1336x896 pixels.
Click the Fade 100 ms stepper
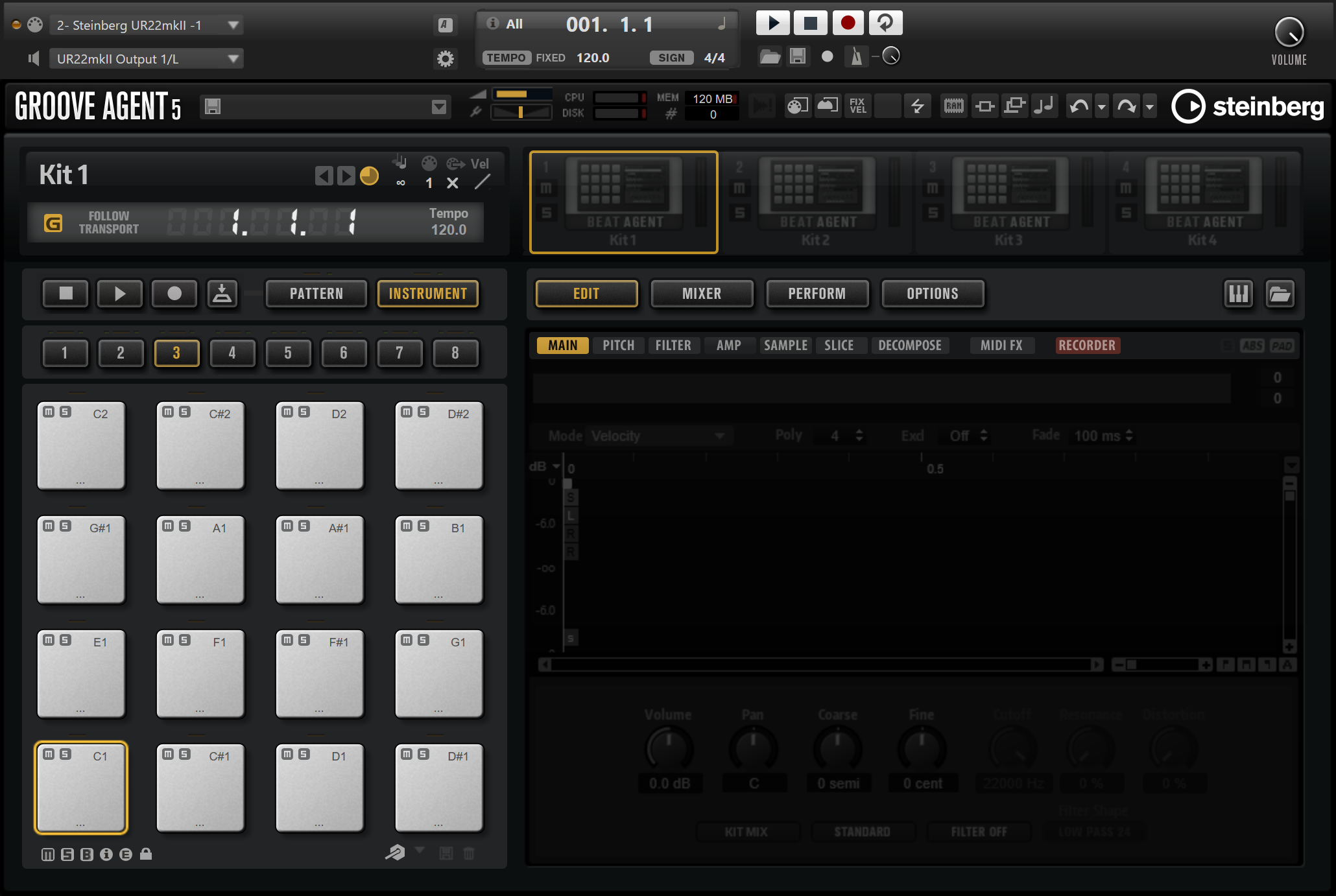(x=1129, y=436)
